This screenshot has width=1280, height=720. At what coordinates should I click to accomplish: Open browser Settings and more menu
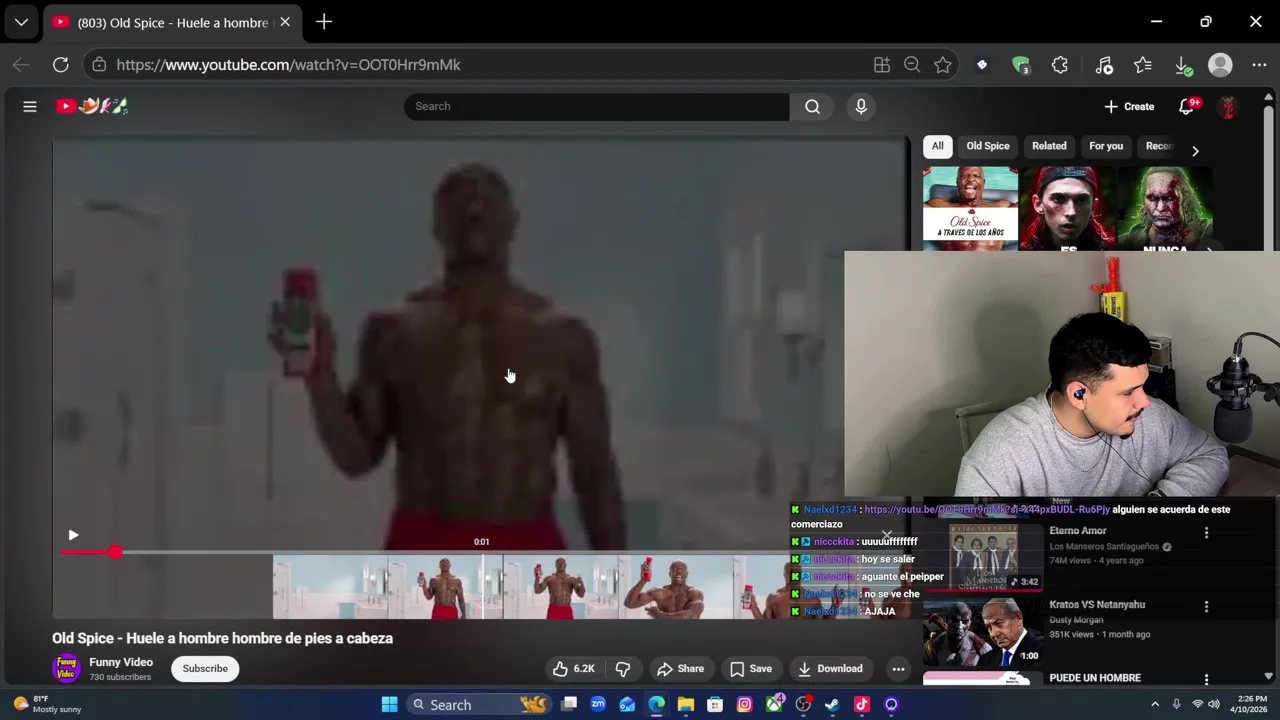1259,65
